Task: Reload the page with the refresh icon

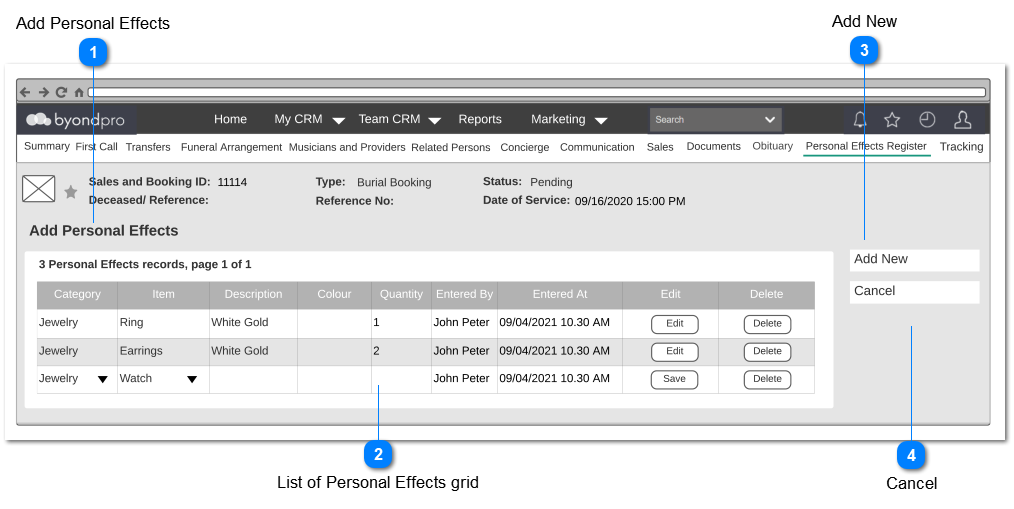Action: pyautogui.click(x=61, y=92)
